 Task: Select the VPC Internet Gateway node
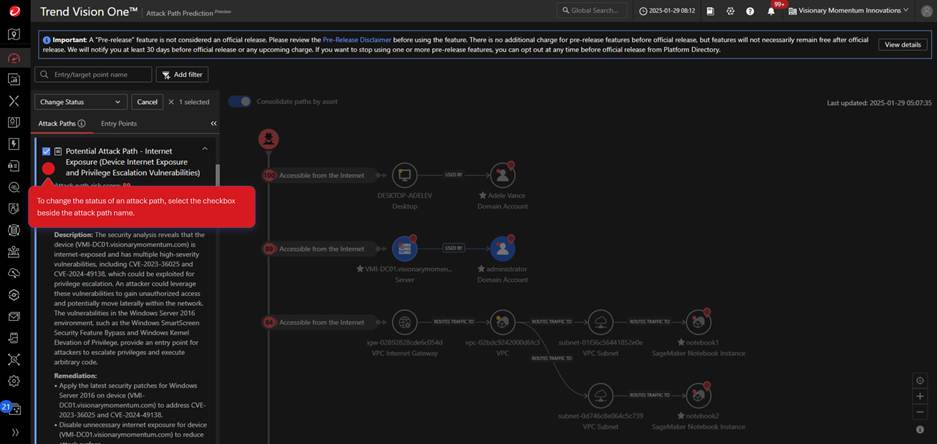point(405,322)
